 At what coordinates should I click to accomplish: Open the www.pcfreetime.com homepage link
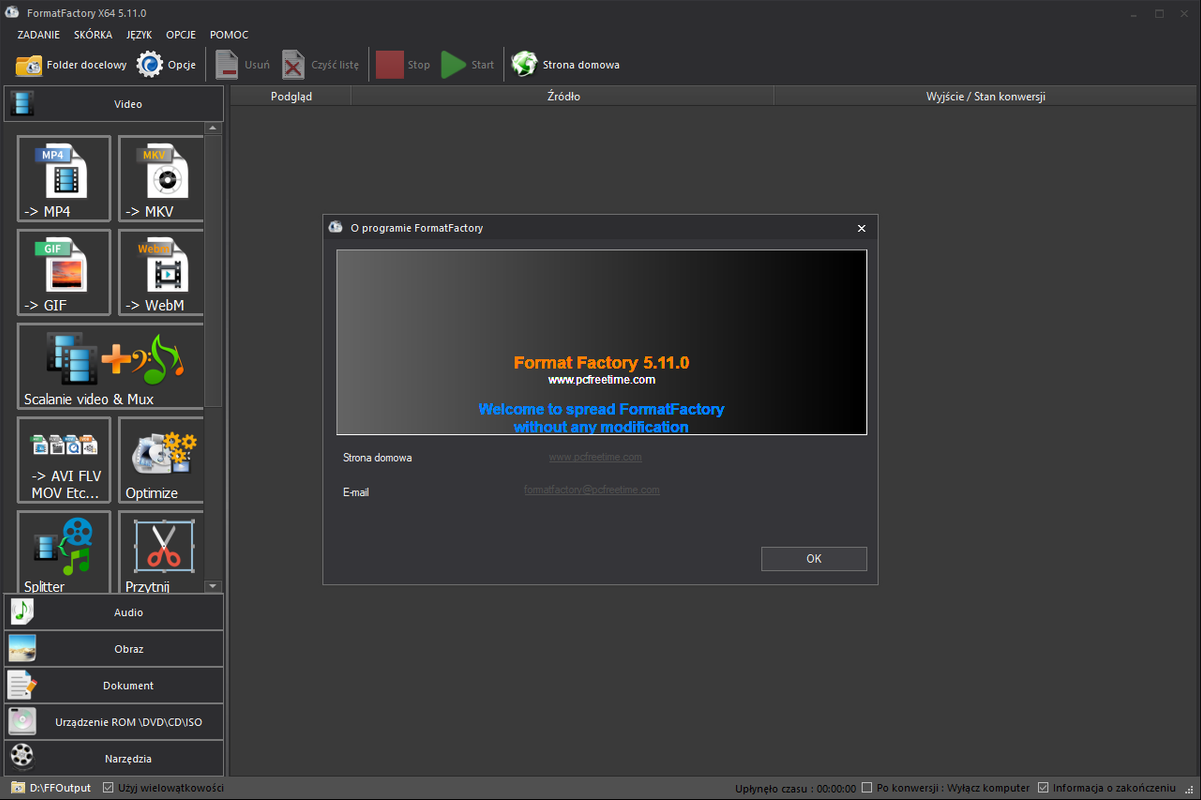pyautogui.click(x=595, y=457)
